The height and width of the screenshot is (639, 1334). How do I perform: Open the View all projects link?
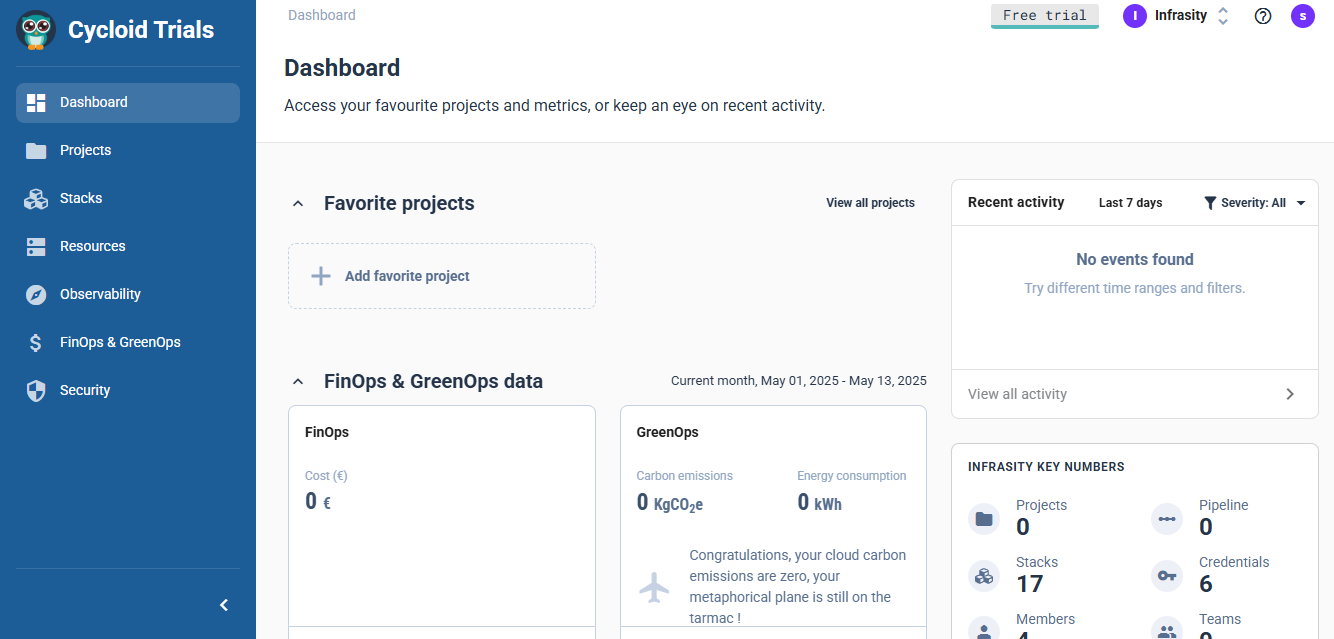point(870,202)
